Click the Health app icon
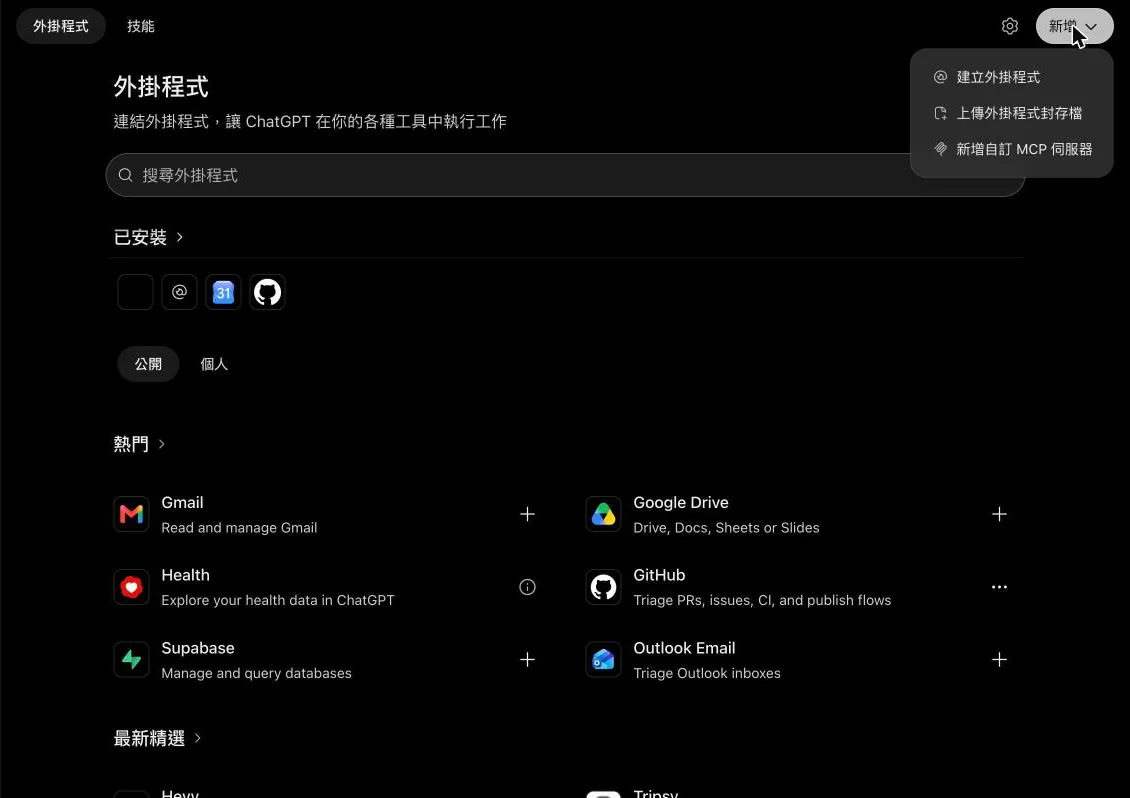The height and width of the screenshot is (798, 1130). (x=131, y=587)
